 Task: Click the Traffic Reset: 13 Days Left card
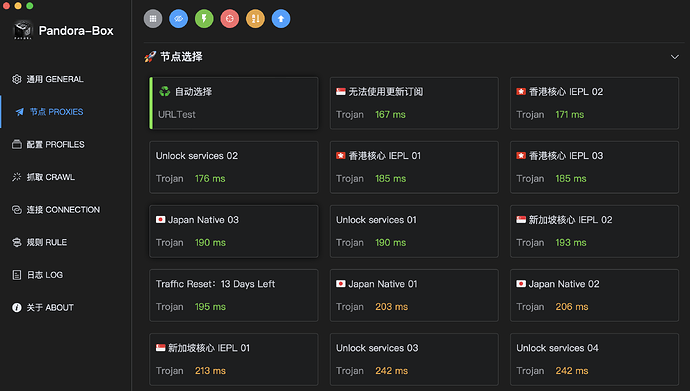[x=234, y=296]
